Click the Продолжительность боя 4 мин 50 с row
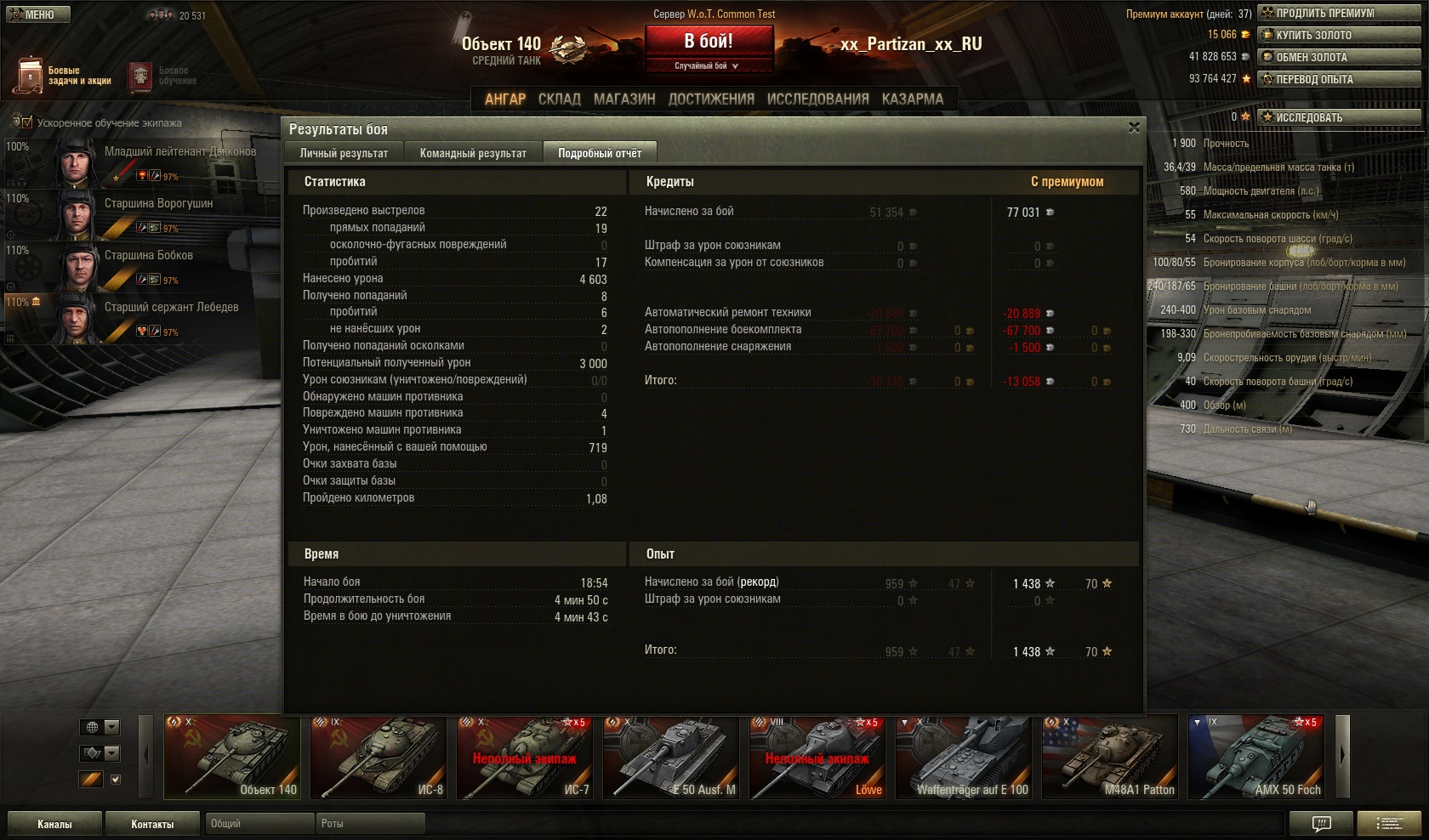 pyautogui.click(x=455, y=599)
